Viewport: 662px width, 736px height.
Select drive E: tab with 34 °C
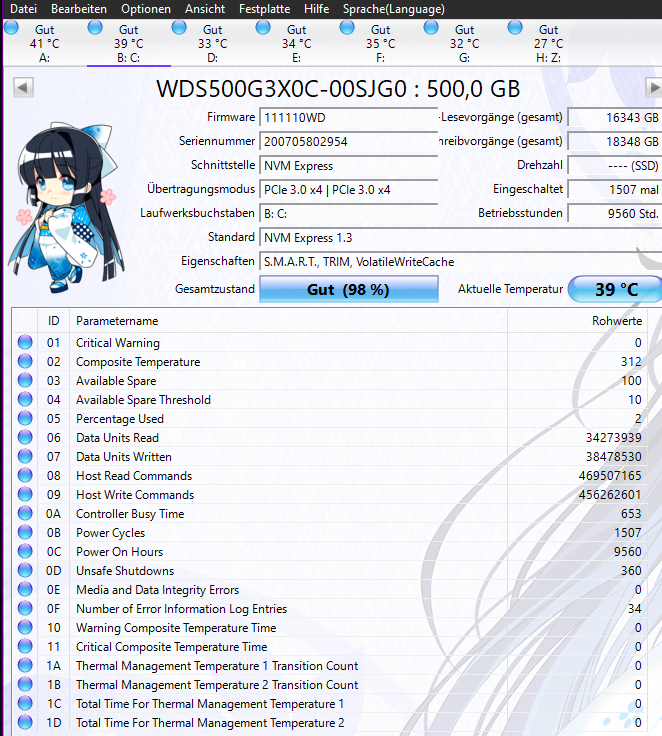tap(297, 43)
